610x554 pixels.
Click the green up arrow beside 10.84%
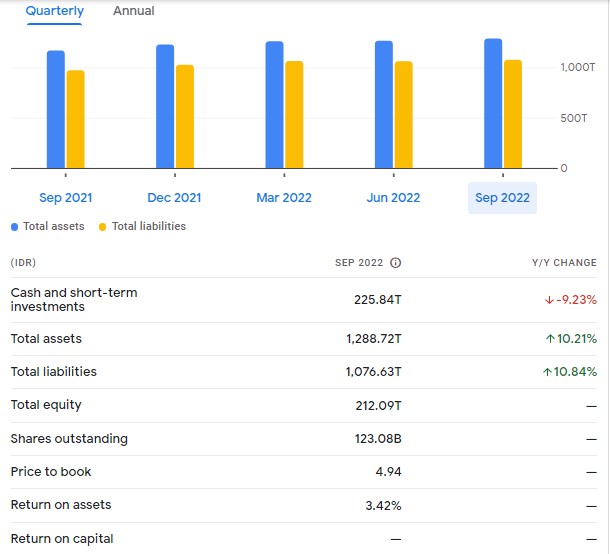tap(547, 372)
